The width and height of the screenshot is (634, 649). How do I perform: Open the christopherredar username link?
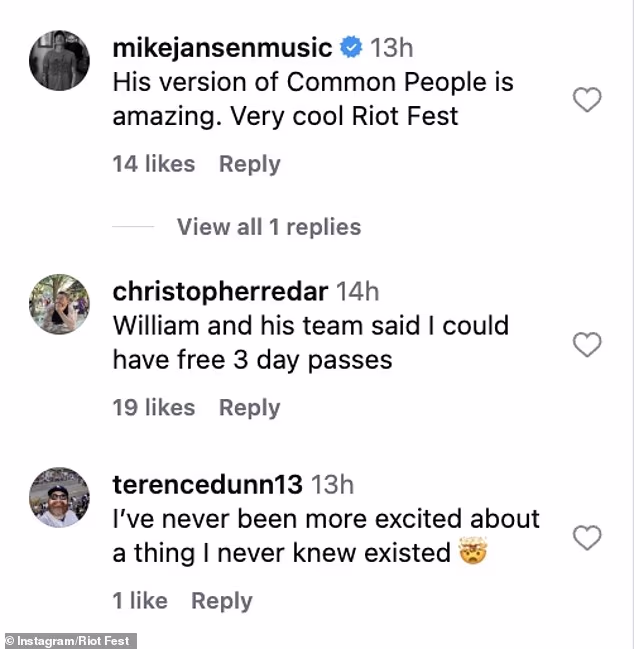pos(220,292)
